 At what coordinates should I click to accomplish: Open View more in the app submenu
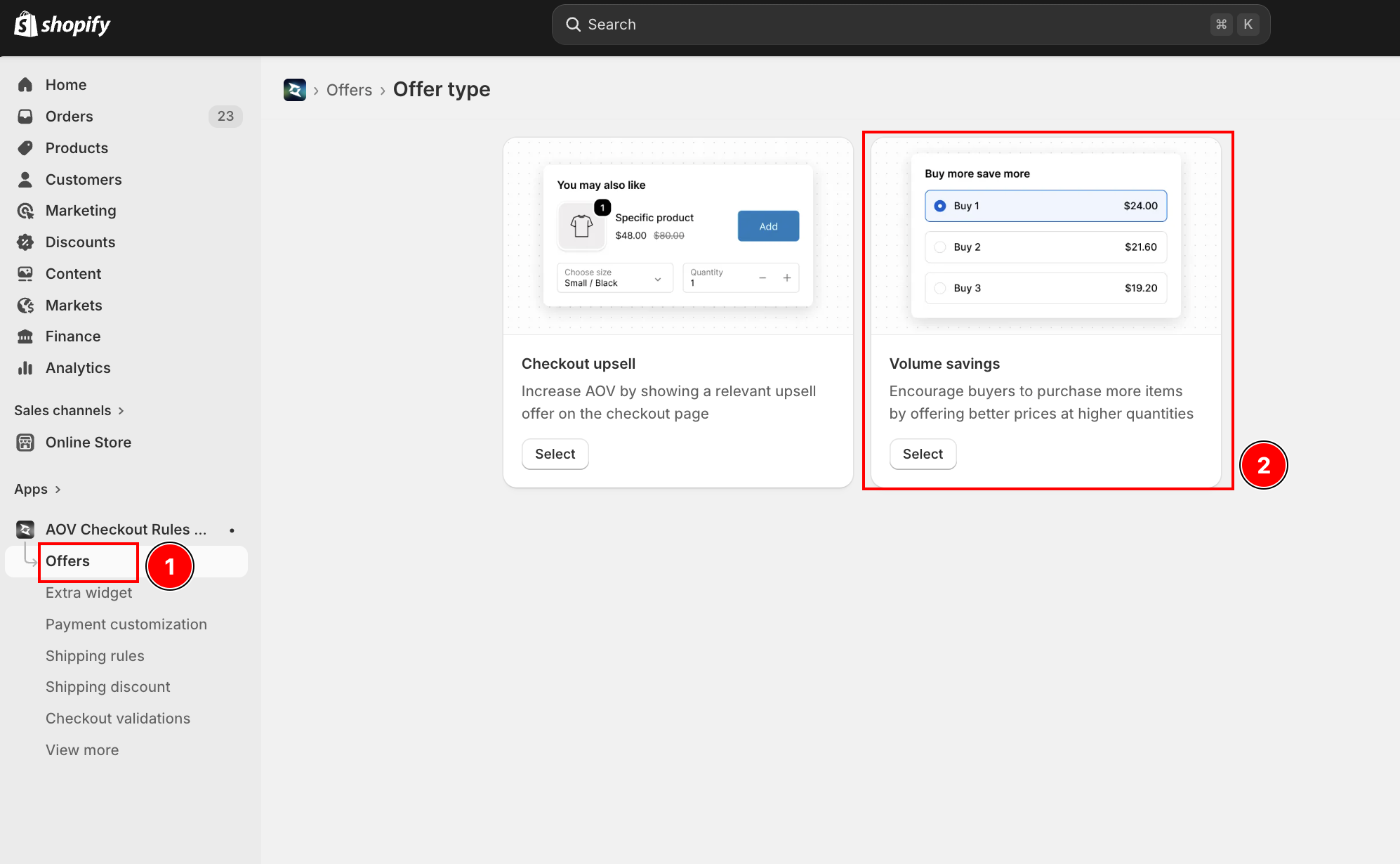[x=82, y=750]
